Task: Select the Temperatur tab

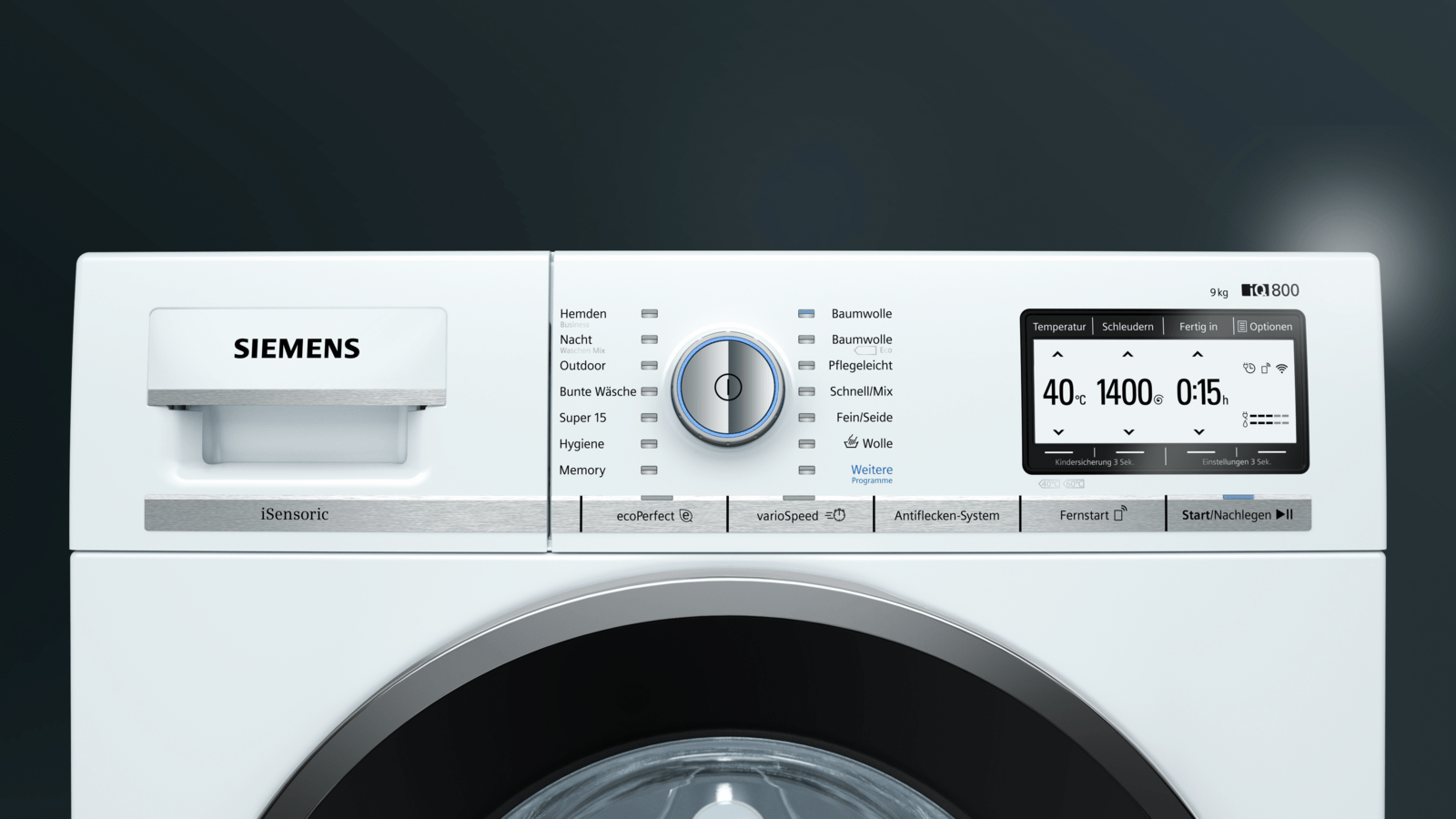Action: [1059, 327]
